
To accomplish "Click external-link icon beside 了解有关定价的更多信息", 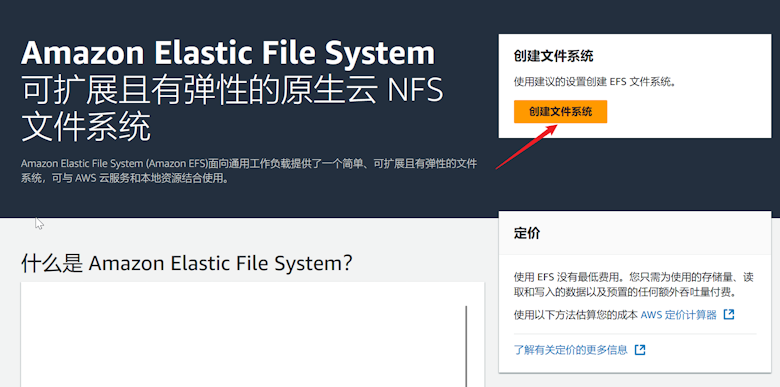I will (x=640, y=350).
